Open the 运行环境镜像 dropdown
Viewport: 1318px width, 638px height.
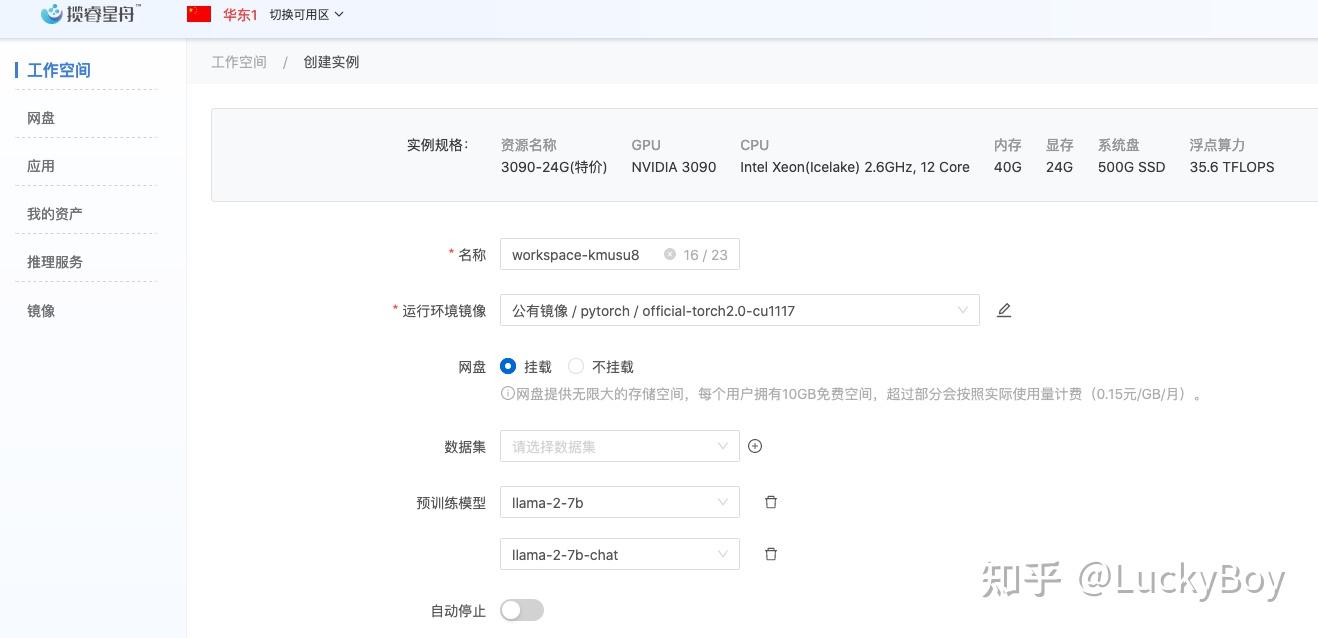[739, 310]
